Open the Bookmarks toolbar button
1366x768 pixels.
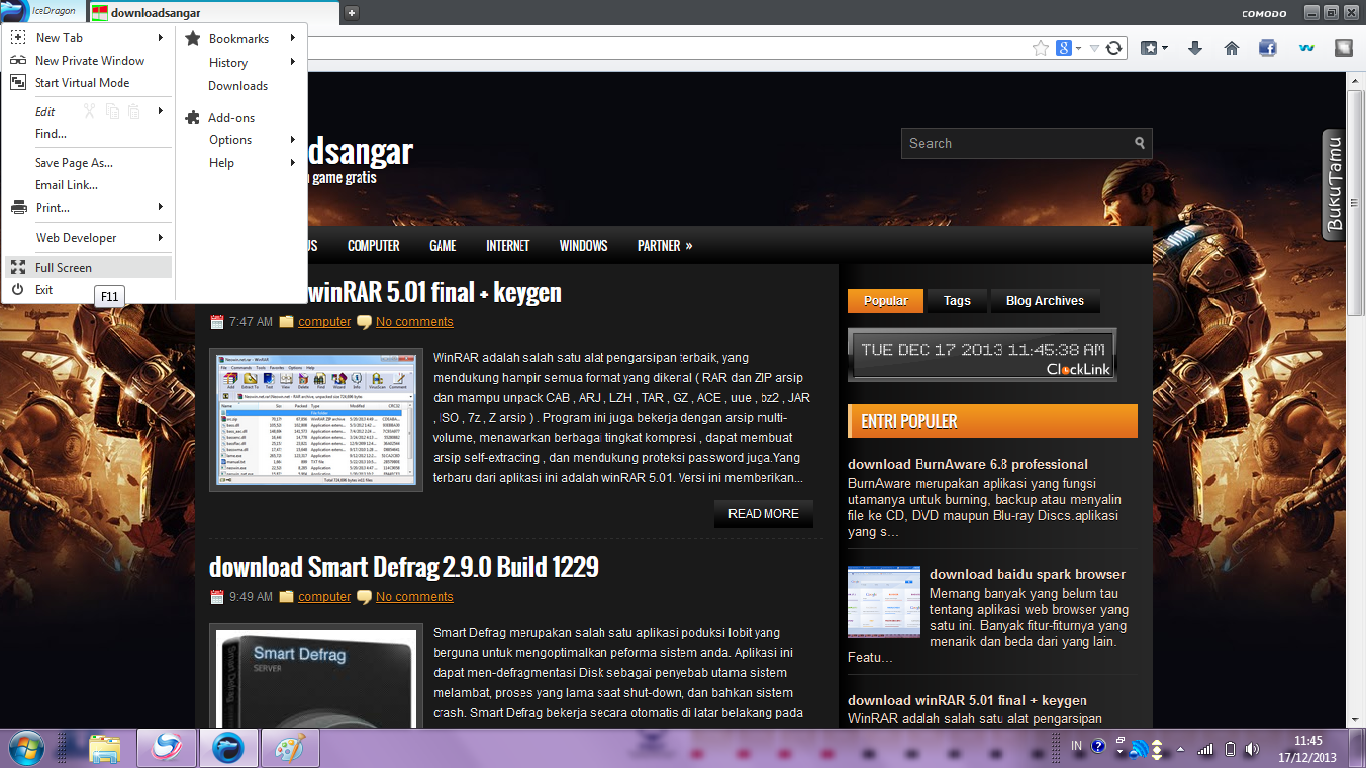(1150, 48)
